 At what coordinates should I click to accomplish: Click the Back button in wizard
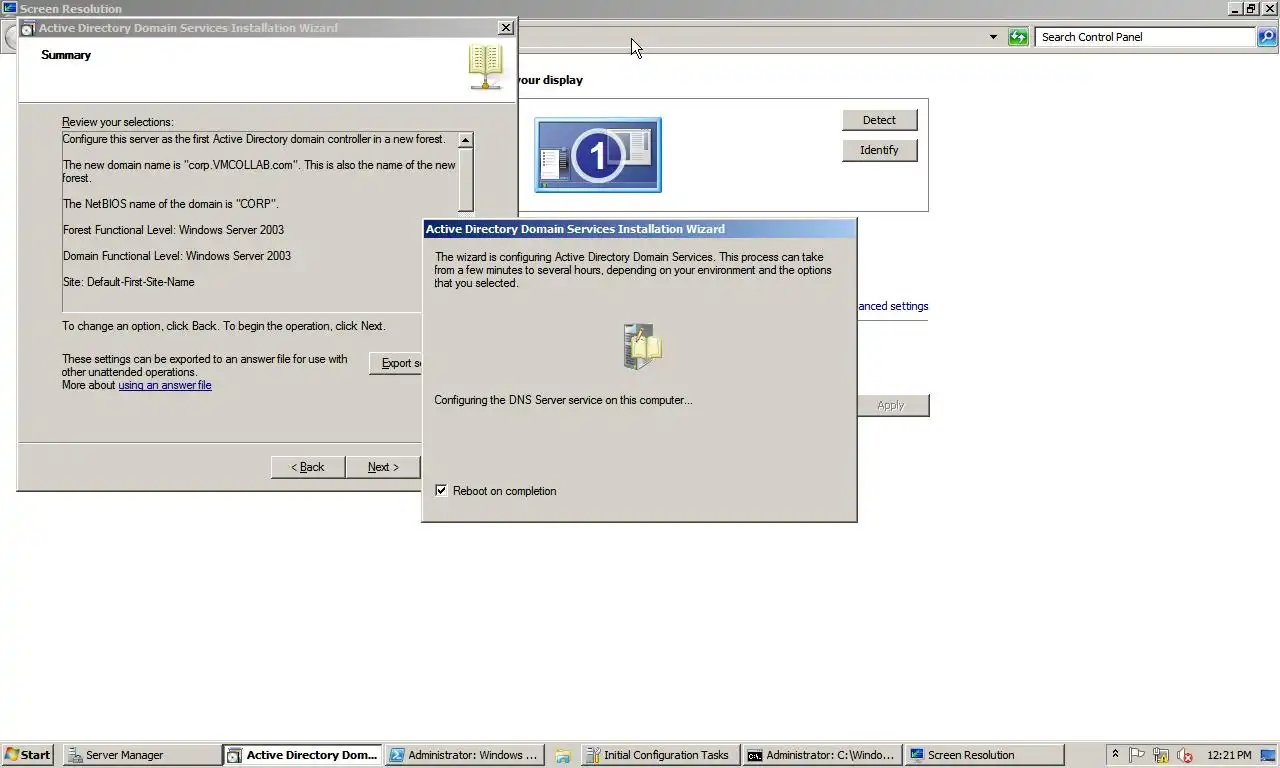(308, 467)
